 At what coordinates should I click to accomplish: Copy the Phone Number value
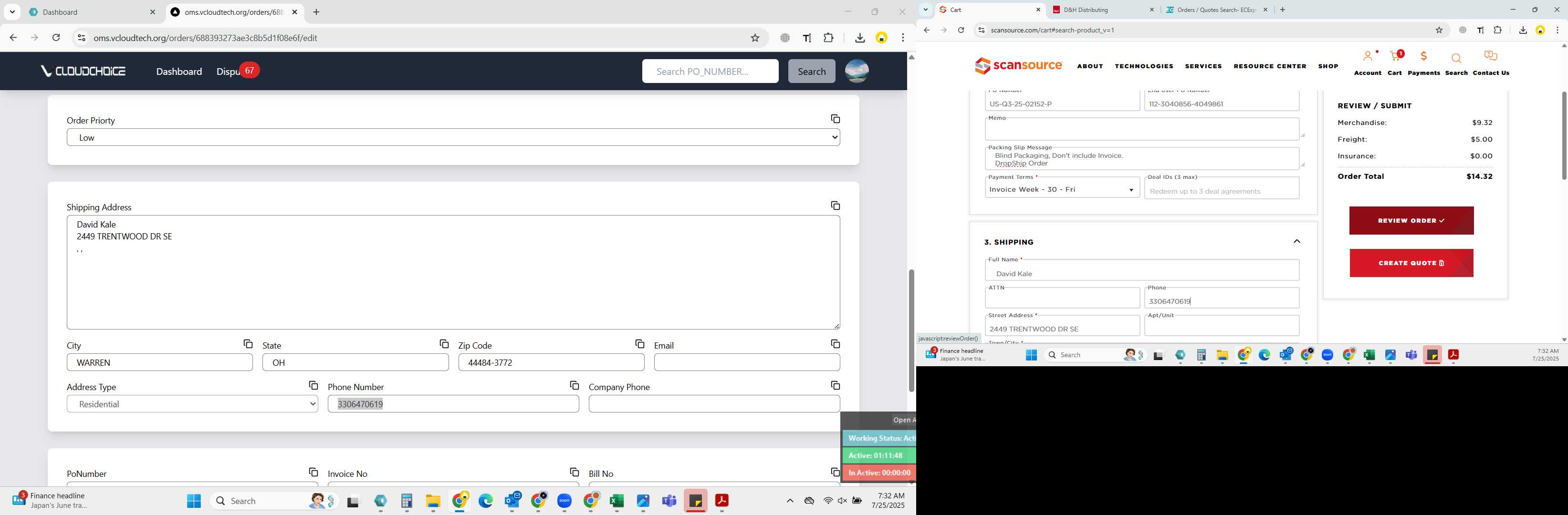(574, 385)
